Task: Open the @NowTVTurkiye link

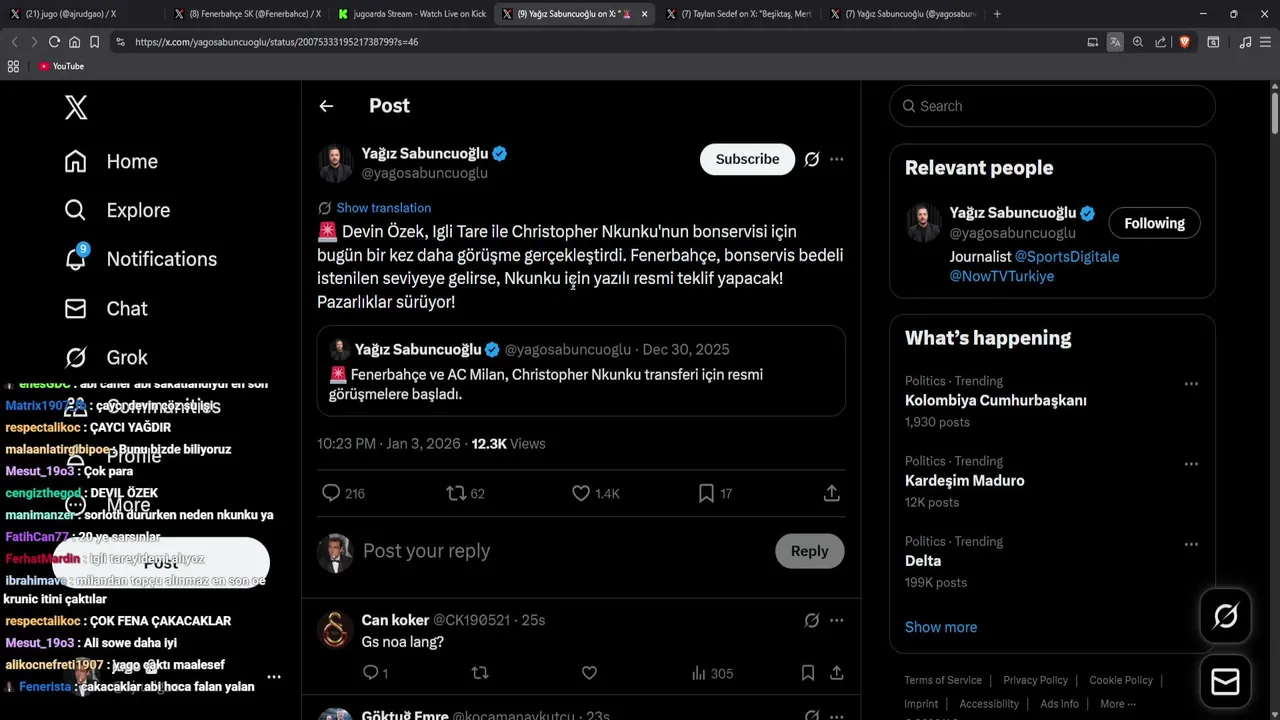Action: click(x=1002, y=276)
